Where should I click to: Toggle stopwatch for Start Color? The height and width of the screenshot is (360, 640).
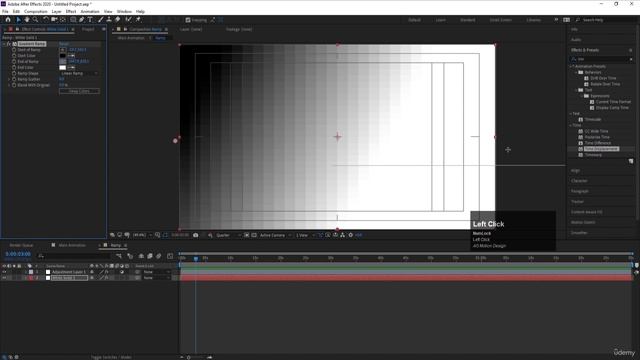tap(14, 56)
